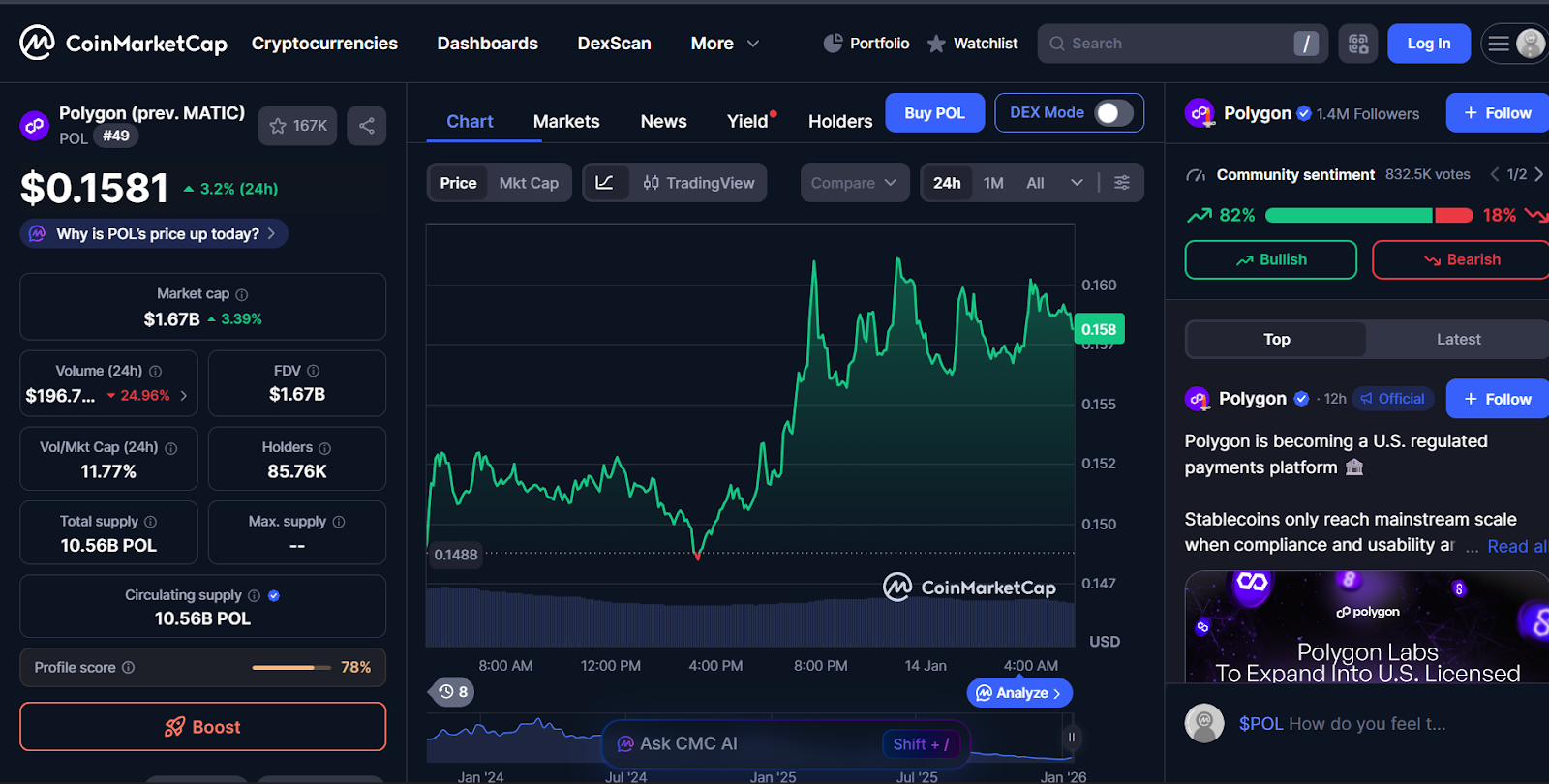Open the More menu in navigation
This screenshot has width=1549, height=784.
tap(724, 44)
